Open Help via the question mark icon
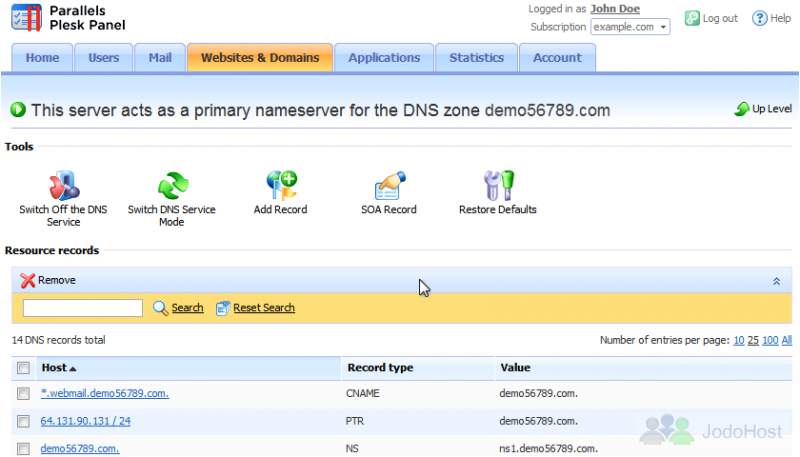This screenshot has width=800, height=457. (759, 18)
